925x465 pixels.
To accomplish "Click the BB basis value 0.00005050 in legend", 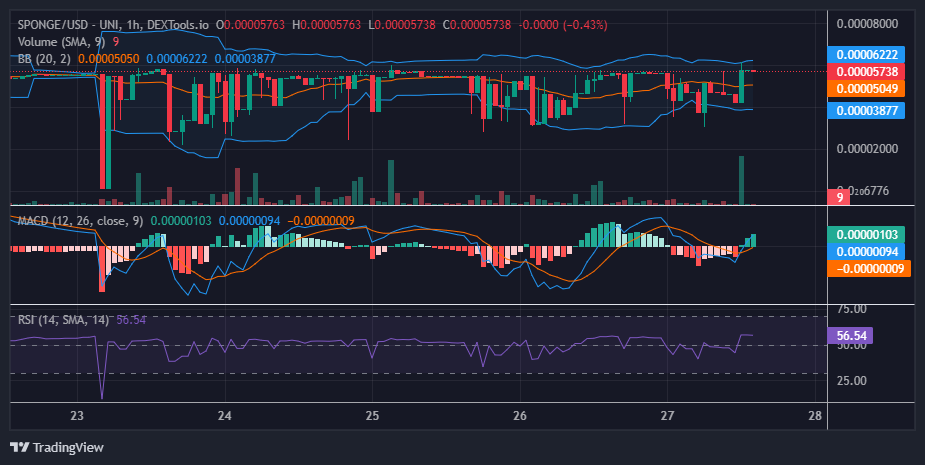I will (x=109, y=59).
